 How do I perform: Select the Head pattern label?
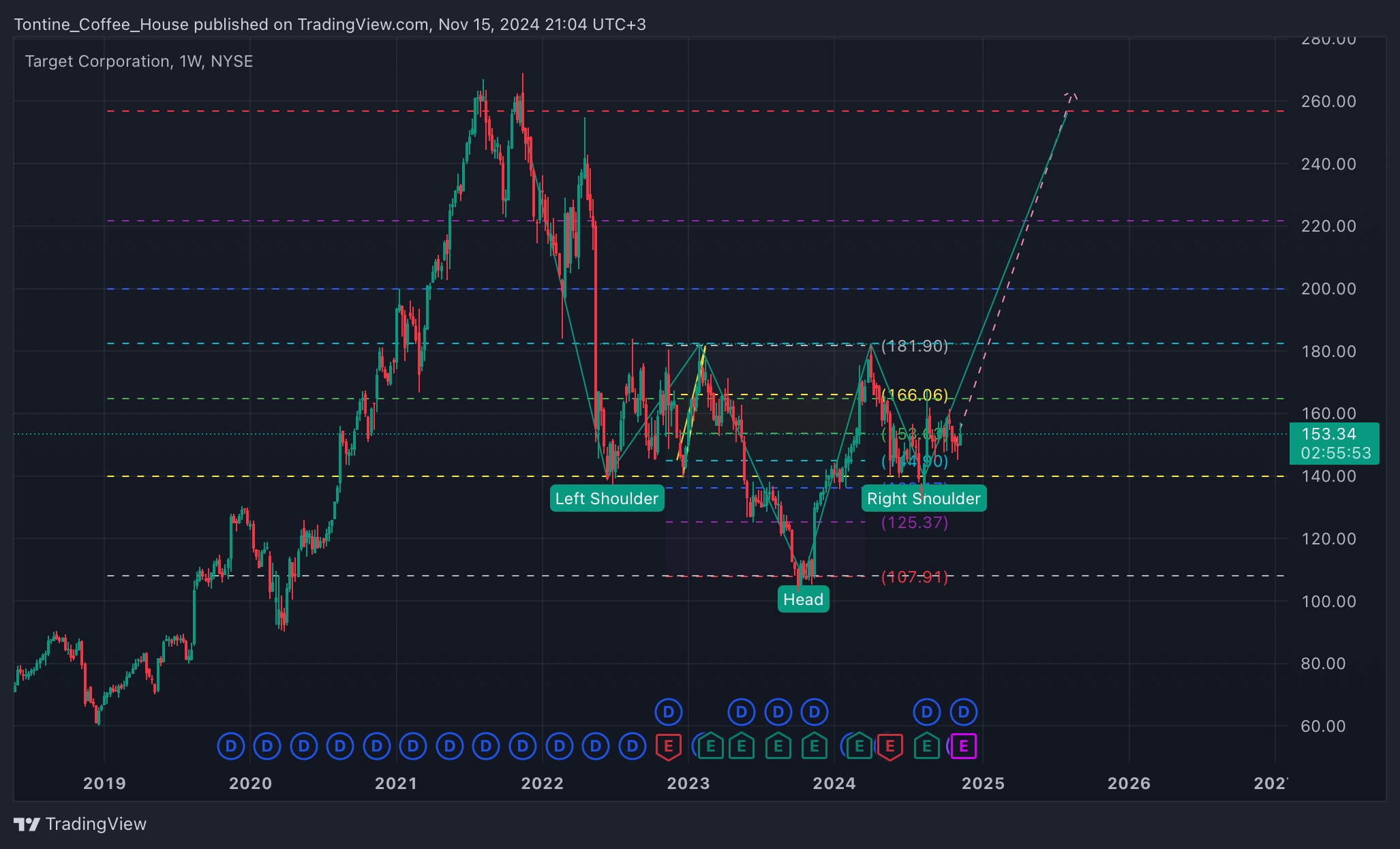tap(804, 600)
